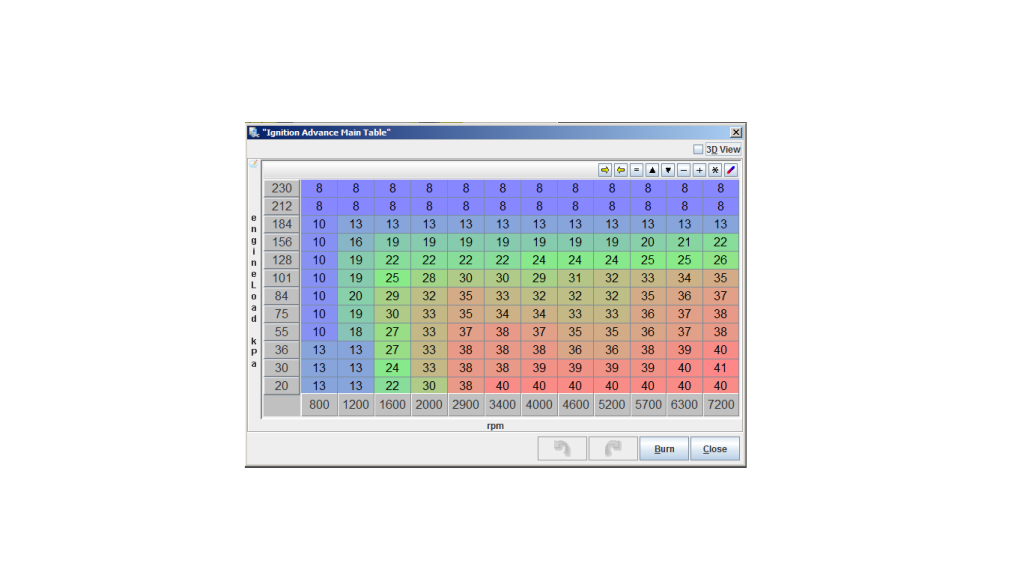The width and height of the screenshot is (1023, 575).
Task: Select the 36 kPa row header
Action: pyautogui.click(x=282, y=350)
